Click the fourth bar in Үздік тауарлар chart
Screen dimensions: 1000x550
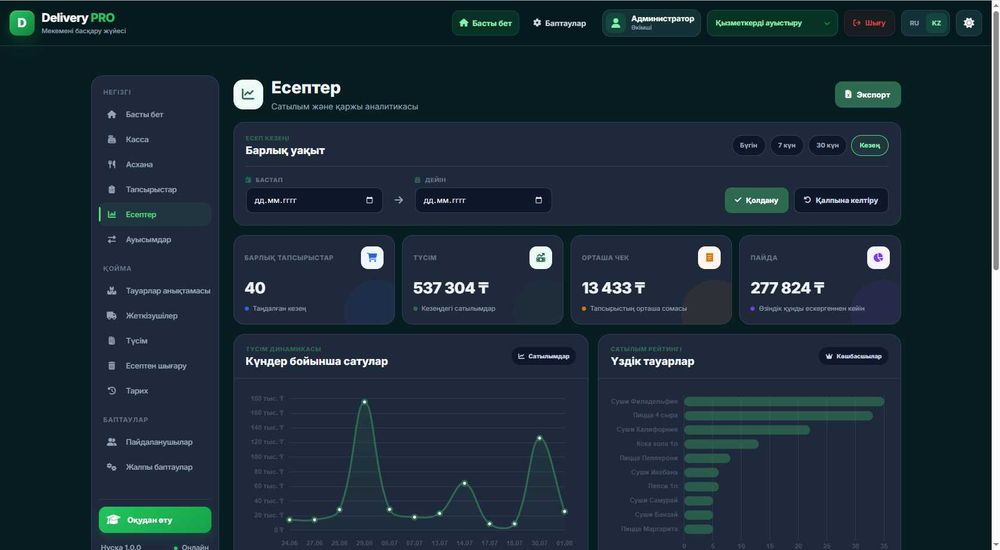721,444
